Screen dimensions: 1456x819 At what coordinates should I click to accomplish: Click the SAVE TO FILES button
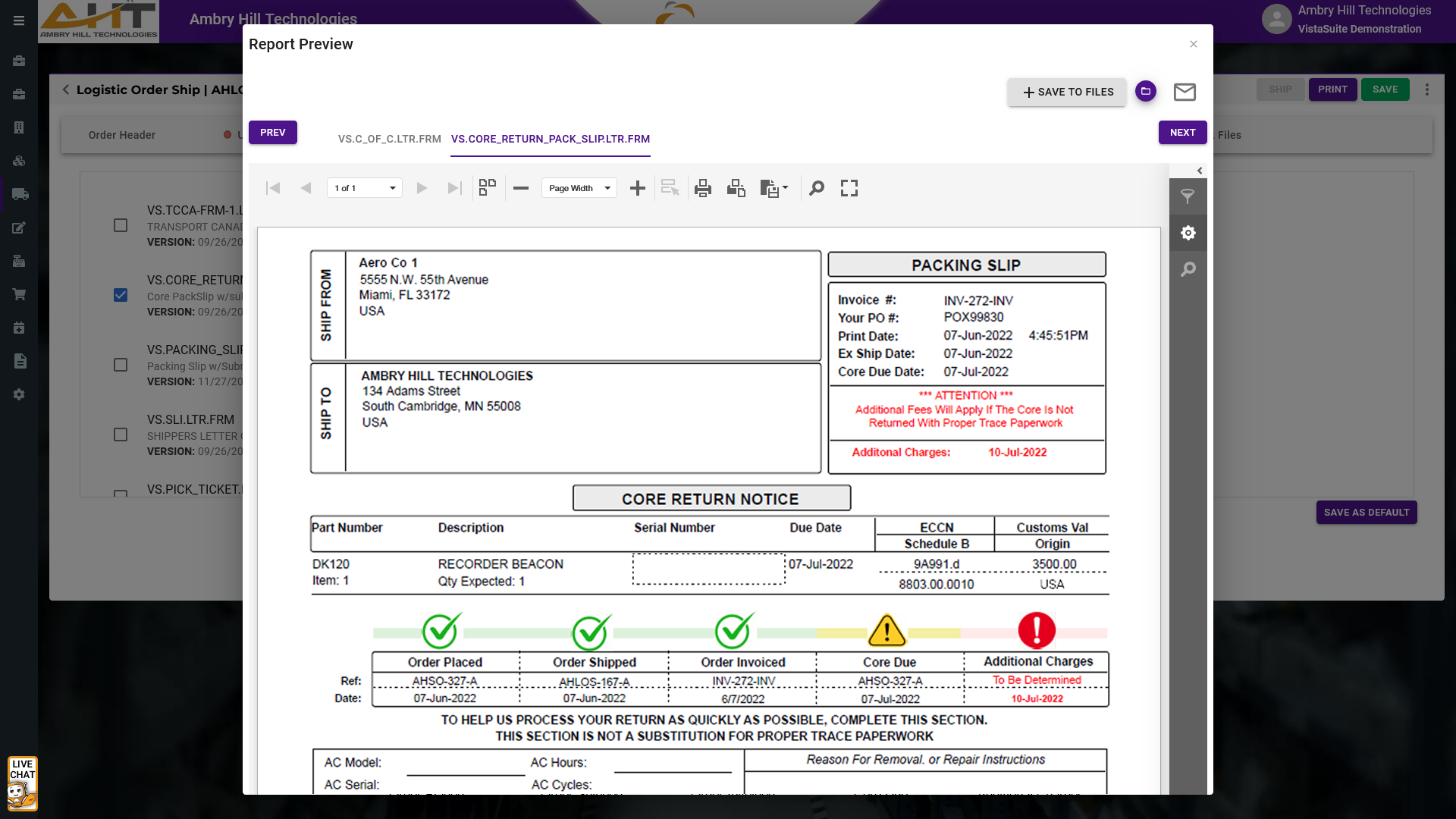(1067, 92)
